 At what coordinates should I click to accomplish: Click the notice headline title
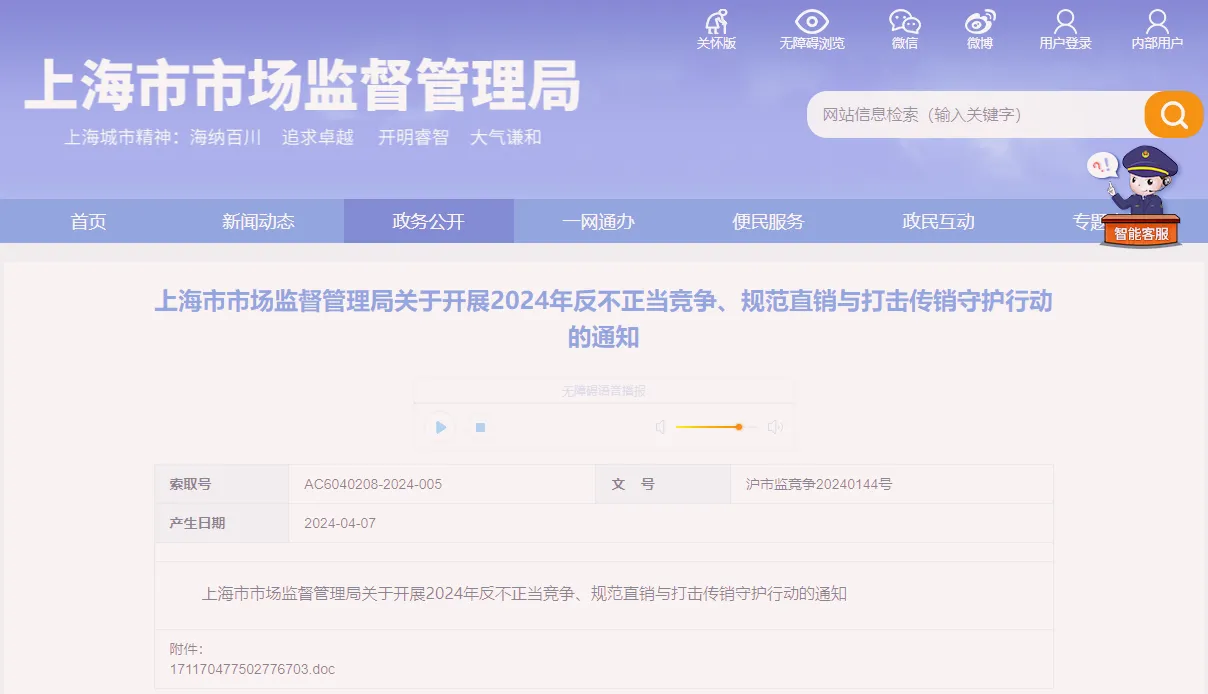click(603, 318)
